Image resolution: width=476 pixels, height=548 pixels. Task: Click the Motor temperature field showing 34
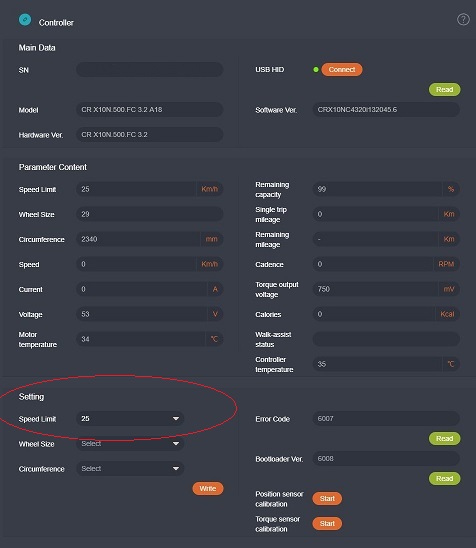click(150, 339)
